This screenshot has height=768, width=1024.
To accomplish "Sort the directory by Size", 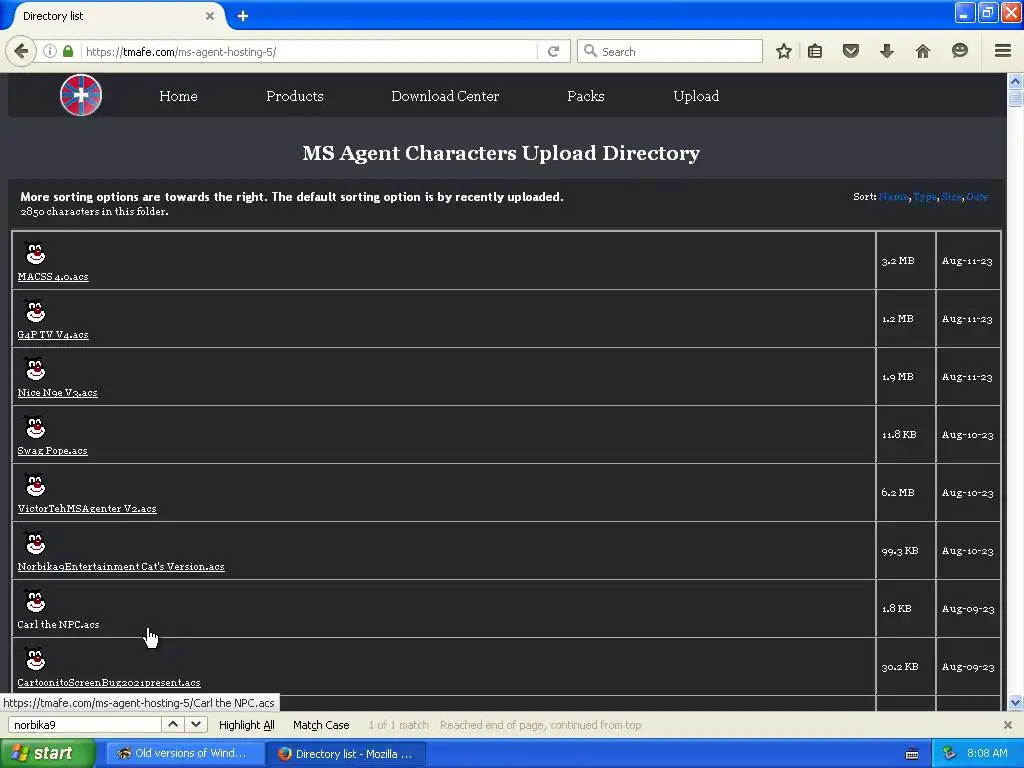I will click(951, 197).
